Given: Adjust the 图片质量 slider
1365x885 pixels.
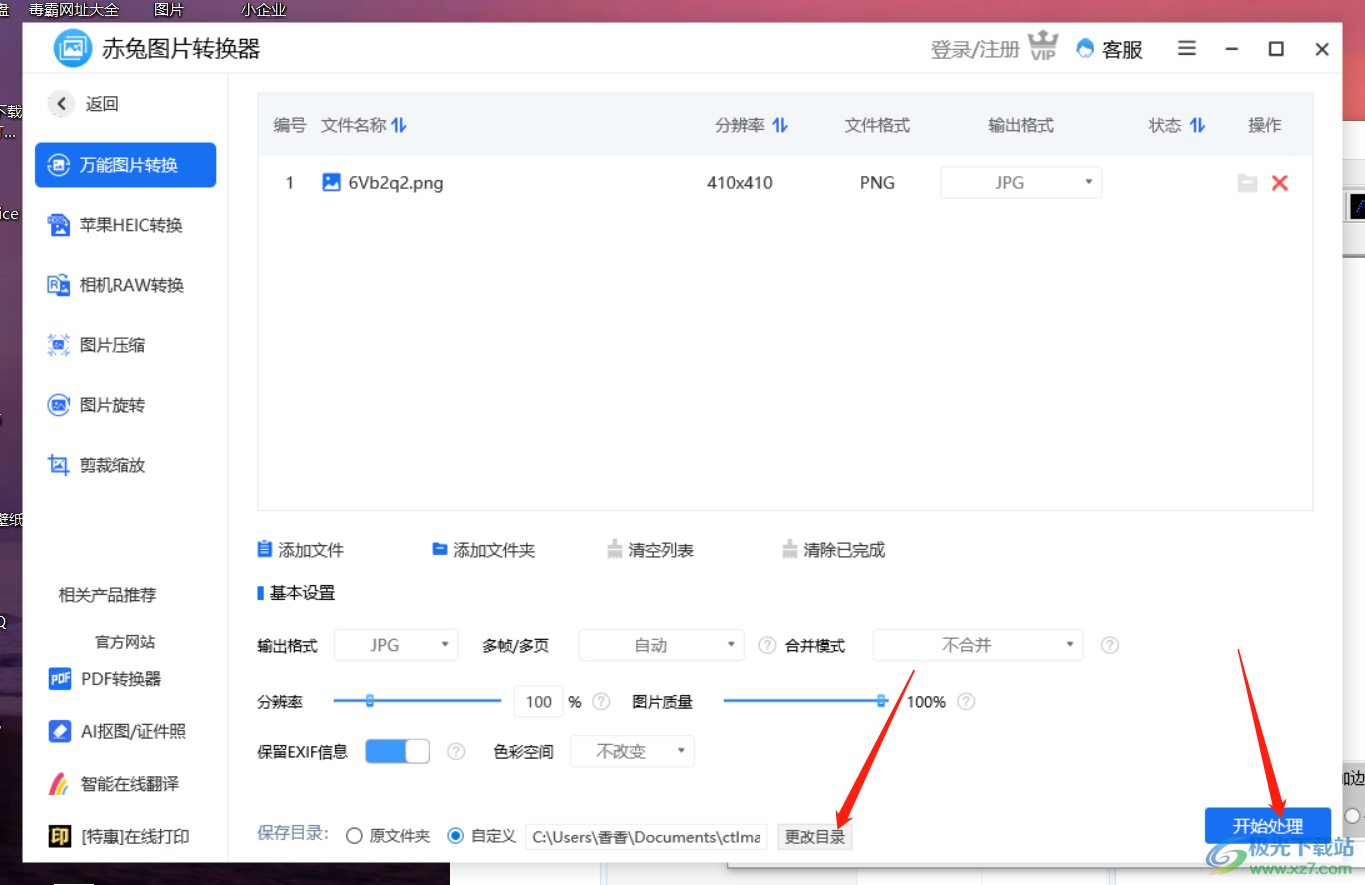Looking at the screenshot, I should point(806,701).
